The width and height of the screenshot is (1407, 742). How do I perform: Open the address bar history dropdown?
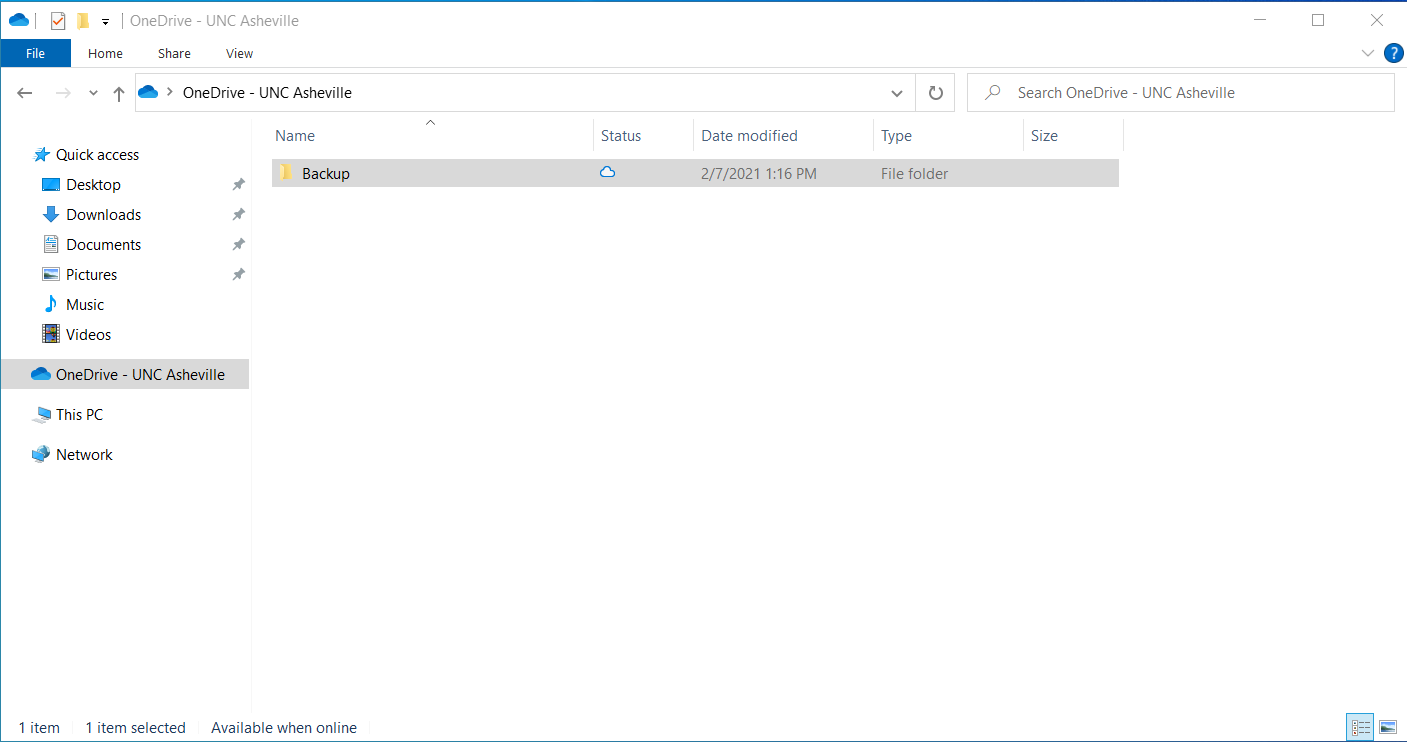[897, 92]
